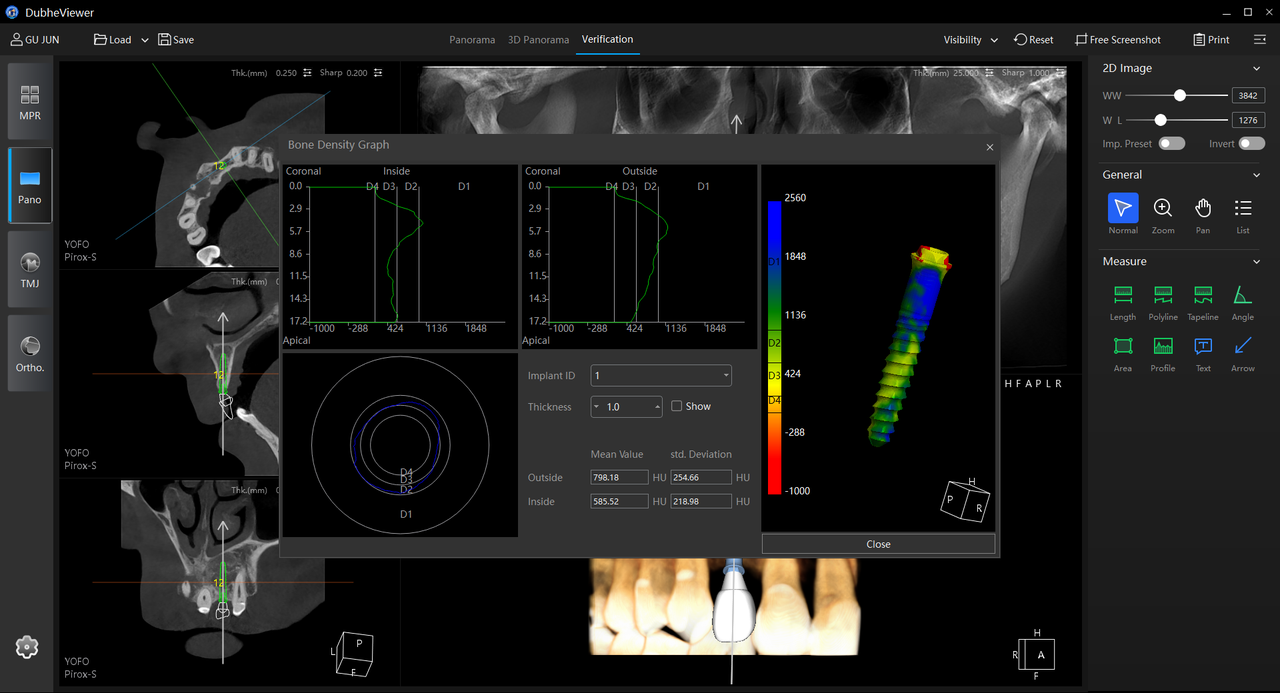
Task: Click the orientation cube in 3D implant view
Action: pos(967,499)
